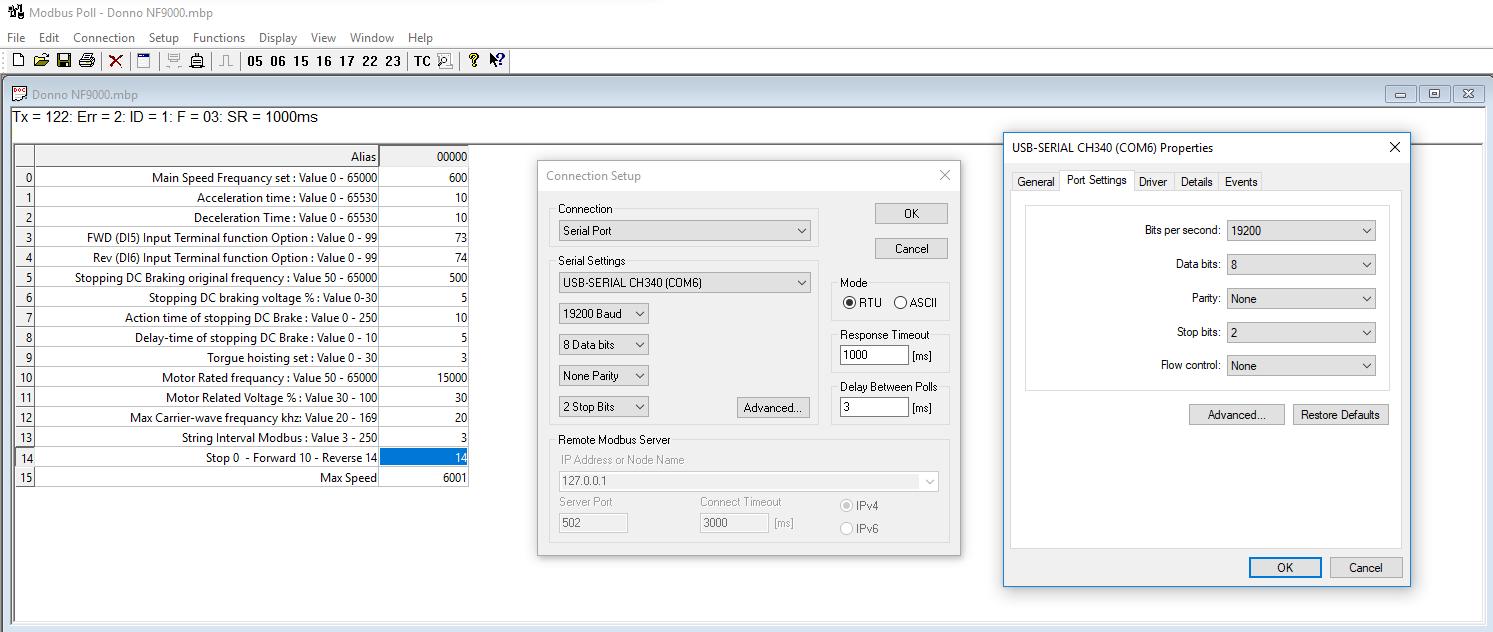Open function 05 Write Single Coil

255,61
